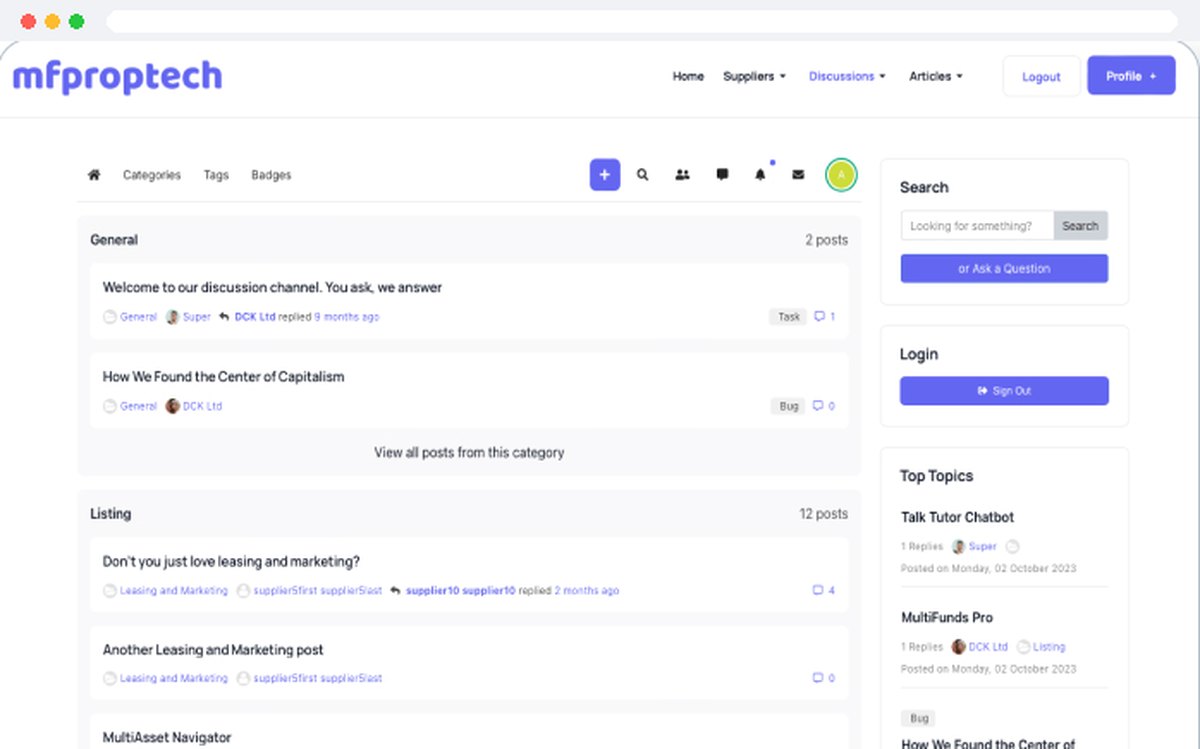1200x749 pixels.
Task: Open 'How We Found the Center of Capitalism' post
Action: point(223,377)
